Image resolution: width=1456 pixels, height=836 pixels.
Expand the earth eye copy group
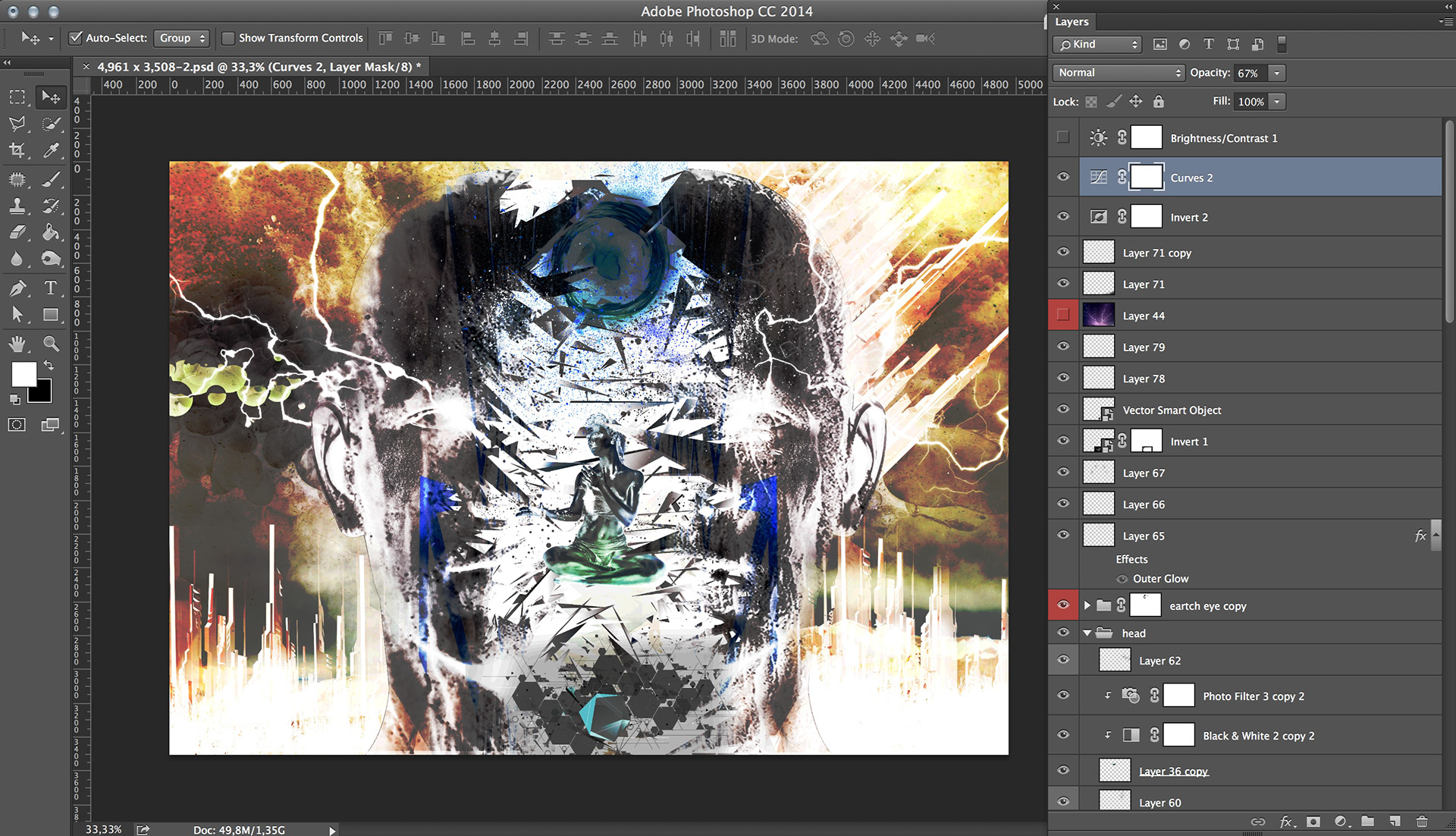(1087, 605)
